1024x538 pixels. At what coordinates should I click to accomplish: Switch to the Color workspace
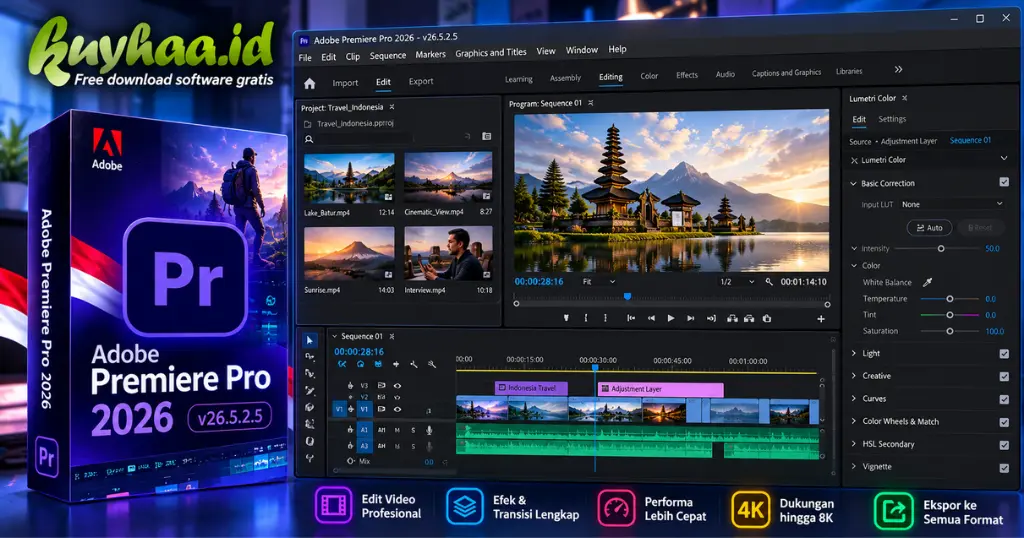(648, 76)
